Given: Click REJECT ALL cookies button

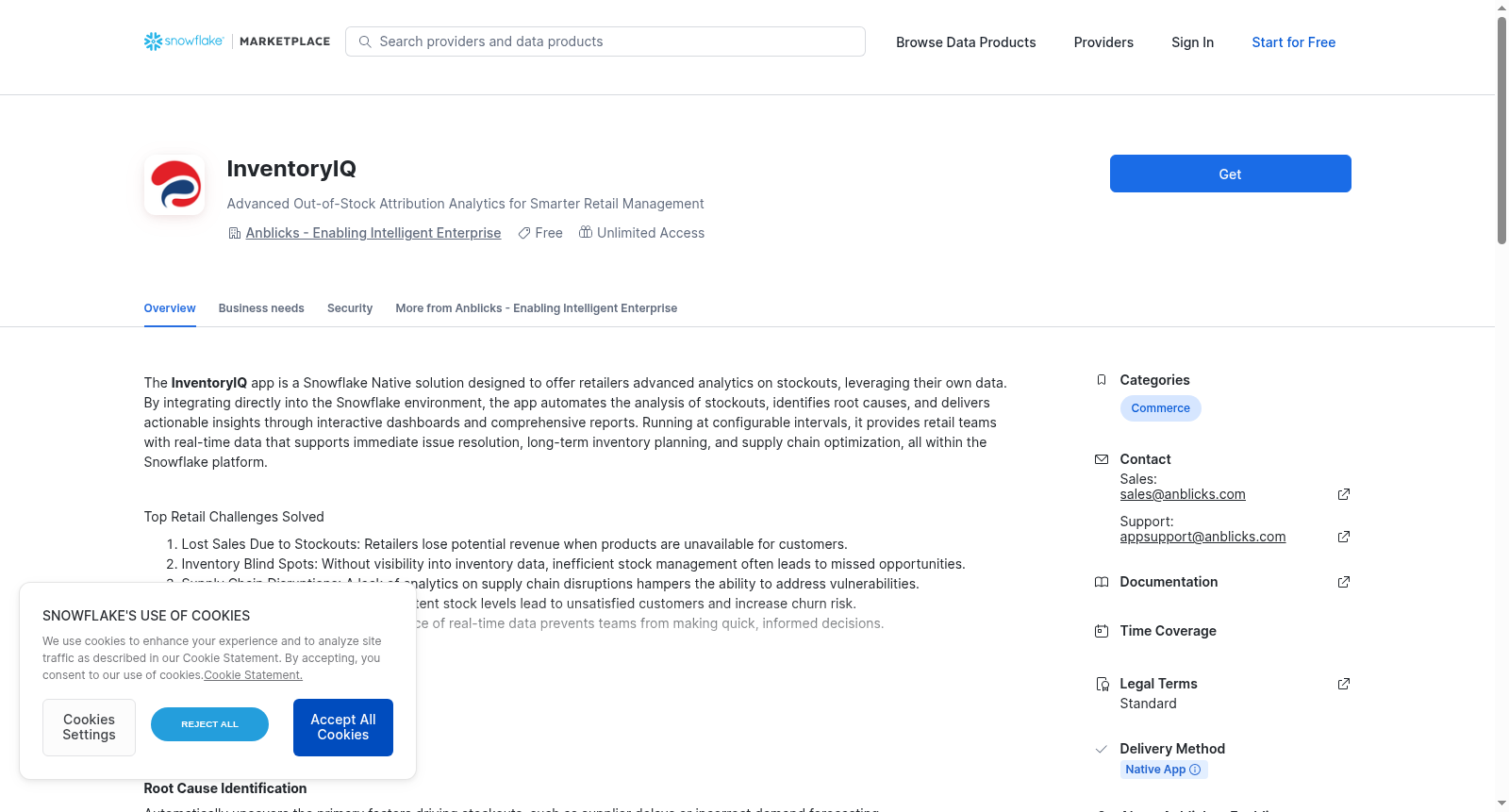Looking at the screenshot, I should pyautogui.click(x=209, y=724).
